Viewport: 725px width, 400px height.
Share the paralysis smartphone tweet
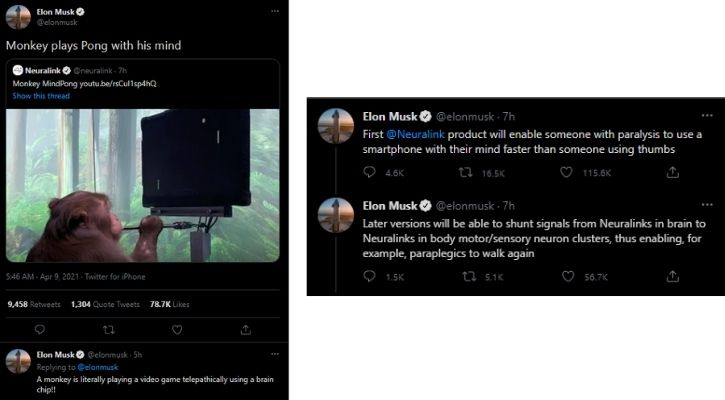(x=672, y=173)
